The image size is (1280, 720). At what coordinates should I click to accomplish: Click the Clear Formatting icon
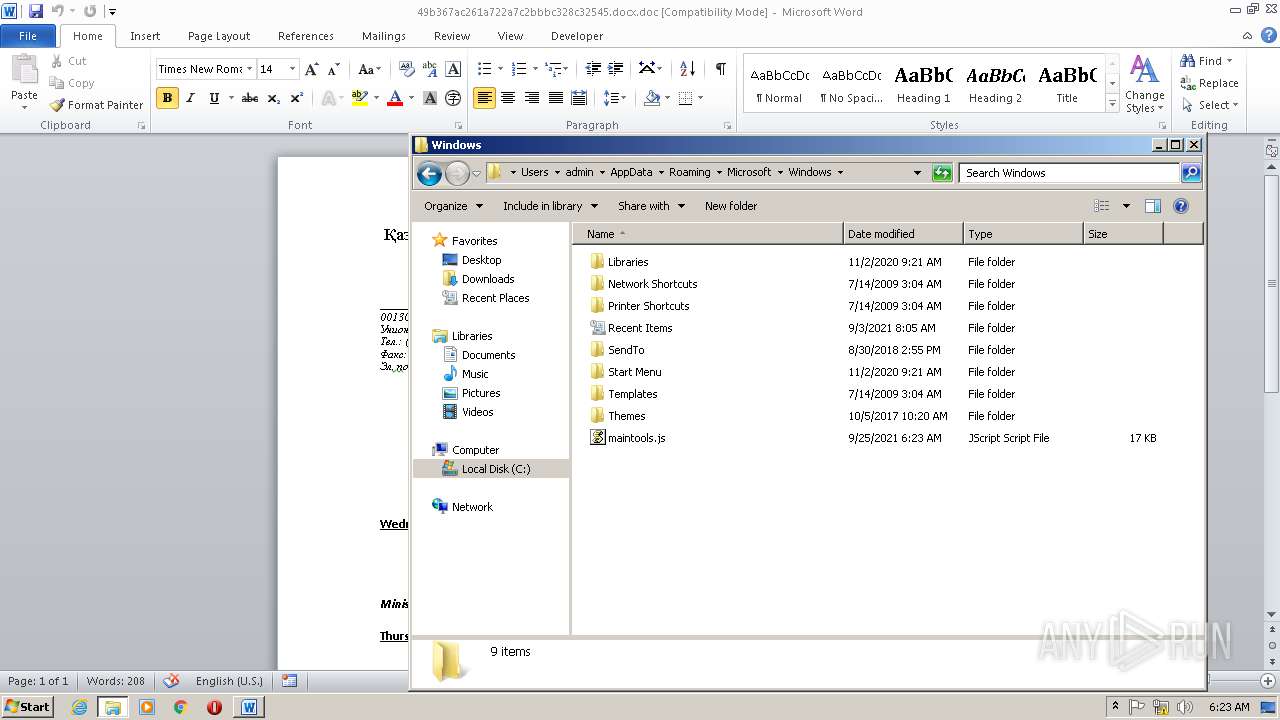406,69
